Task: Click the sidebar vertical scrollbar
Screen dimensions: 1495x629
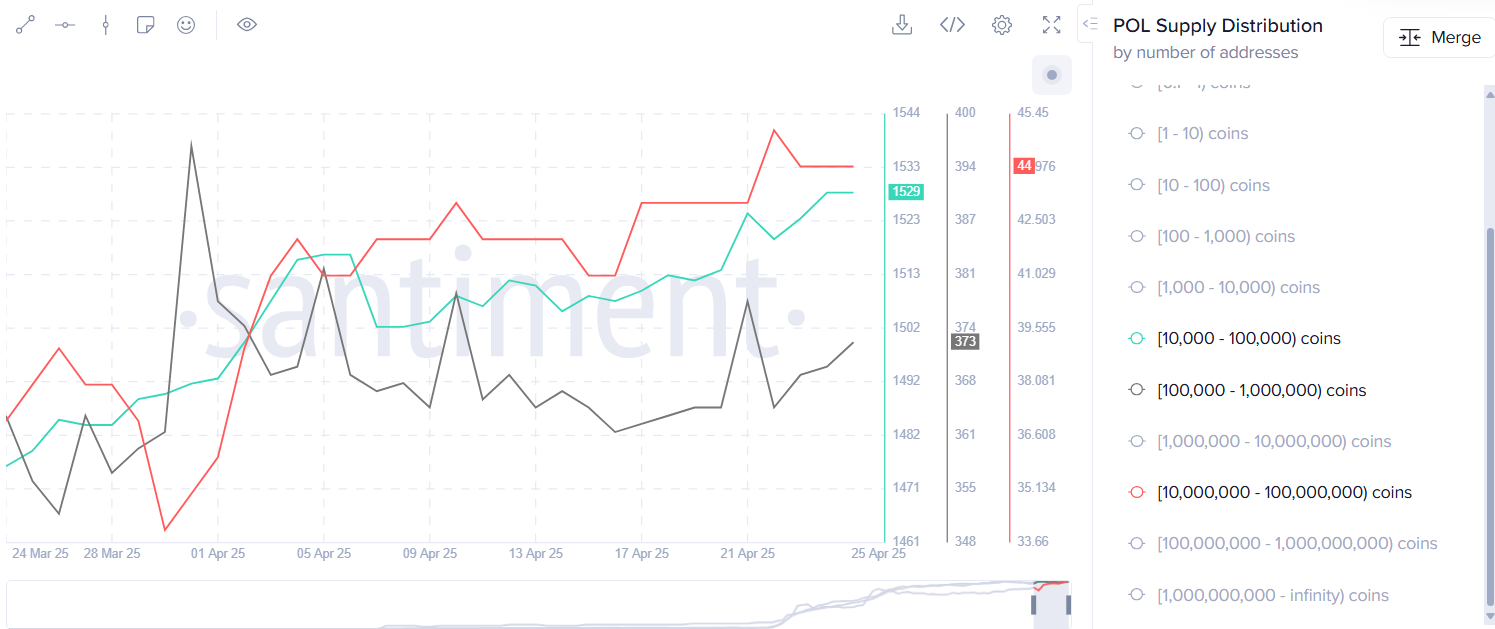Action: click(x=1490, y=400)
